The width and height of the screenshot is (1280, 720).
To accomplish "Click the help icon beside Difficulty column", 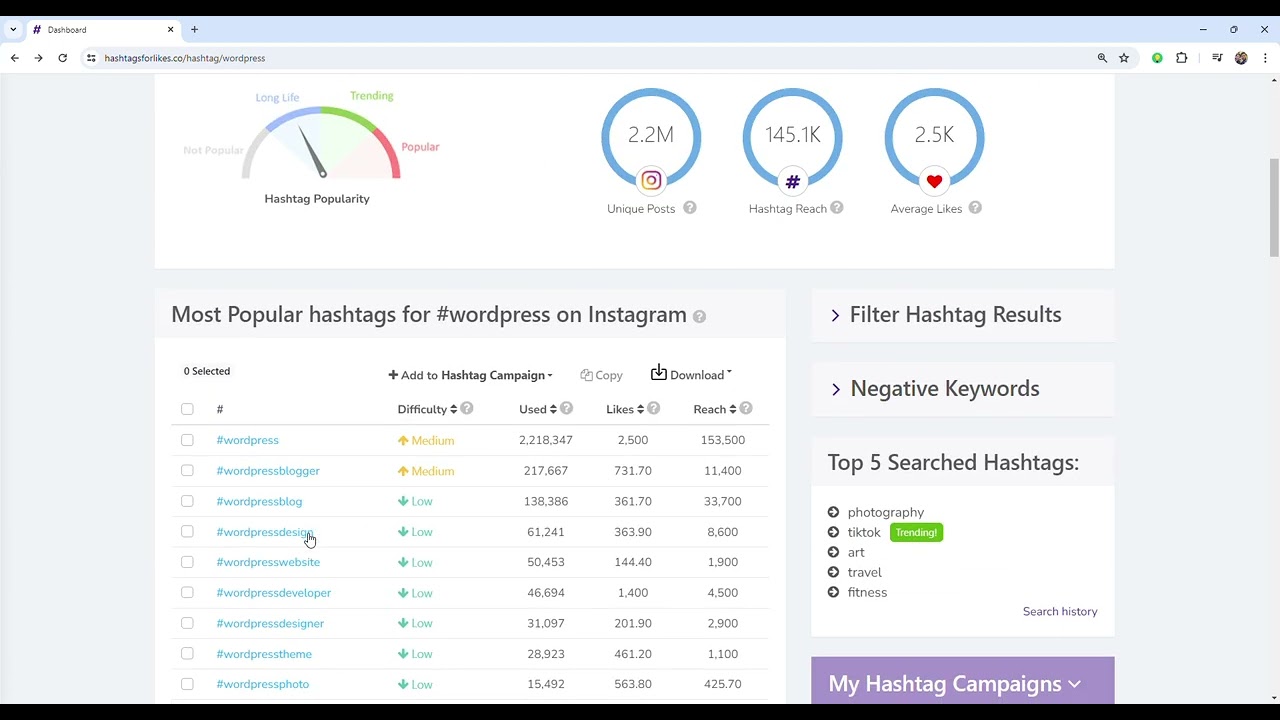I will 467,408.
